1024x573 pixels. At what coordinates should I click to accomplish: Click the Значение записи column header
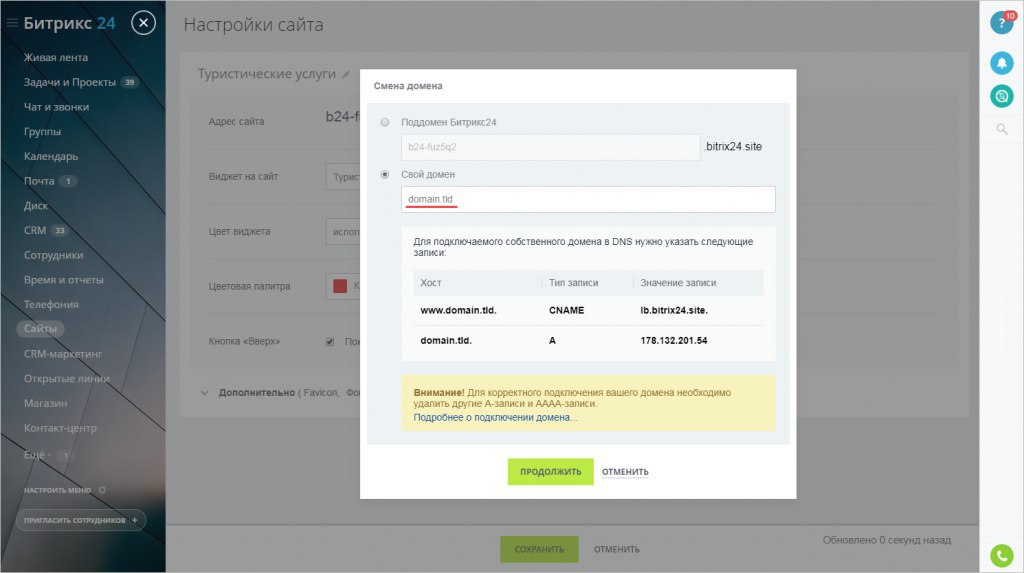click(678, 283)
